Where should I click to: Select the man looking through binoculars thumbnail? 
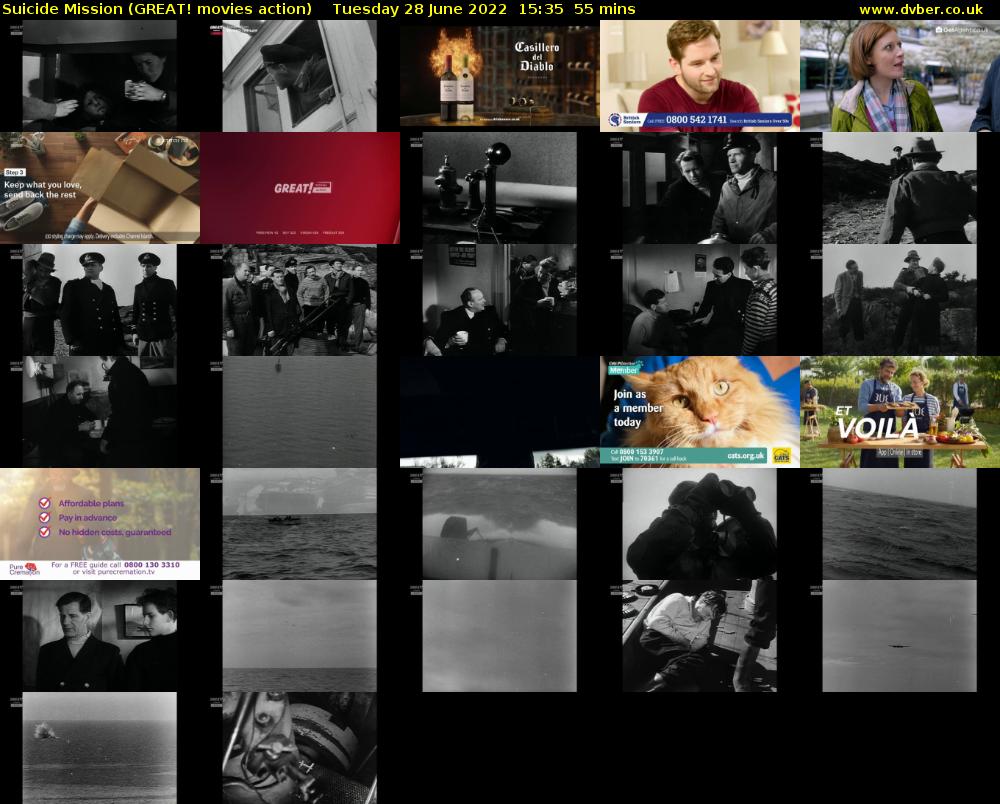click(x=700, y=524)
